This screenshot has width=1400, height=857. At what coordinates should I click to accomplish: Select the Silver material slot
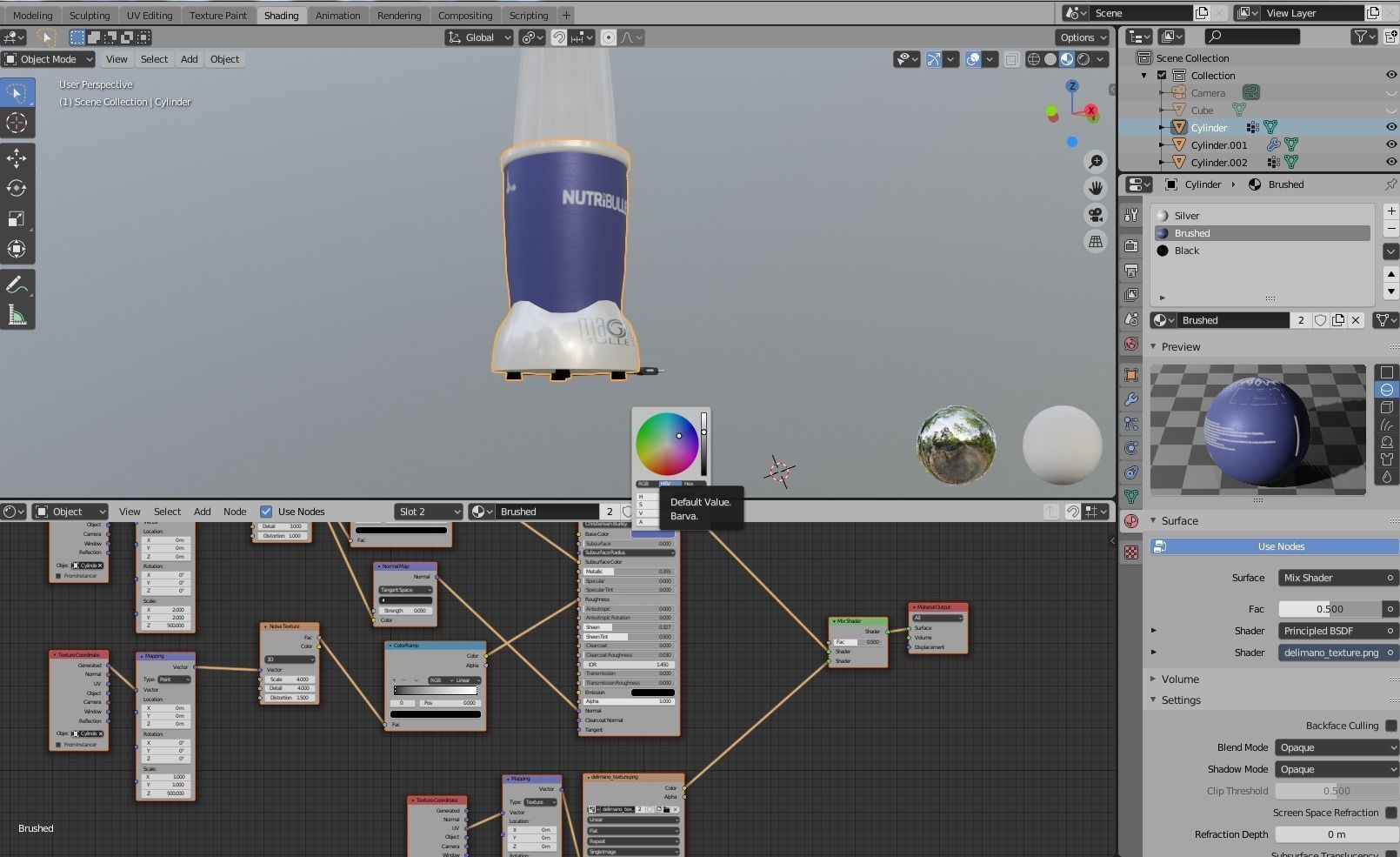pyautogui.click(x=1263, y=216)
